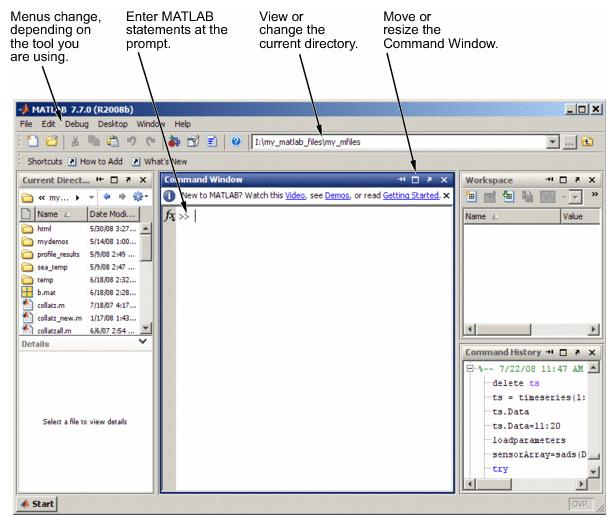This screenshot has height=518, width=609.
Task: Select the html folder
Action: (44, 229)
